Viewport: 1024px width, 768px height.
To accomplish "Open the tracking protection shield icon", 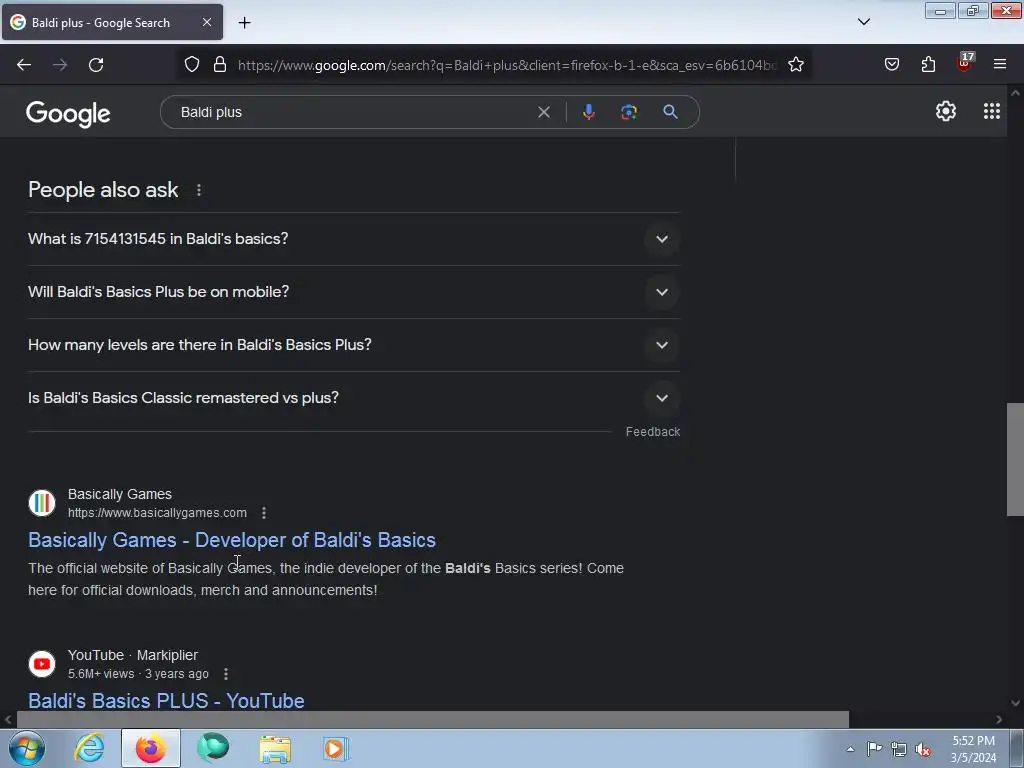I will pyautogui.click(x=191, y=65).
